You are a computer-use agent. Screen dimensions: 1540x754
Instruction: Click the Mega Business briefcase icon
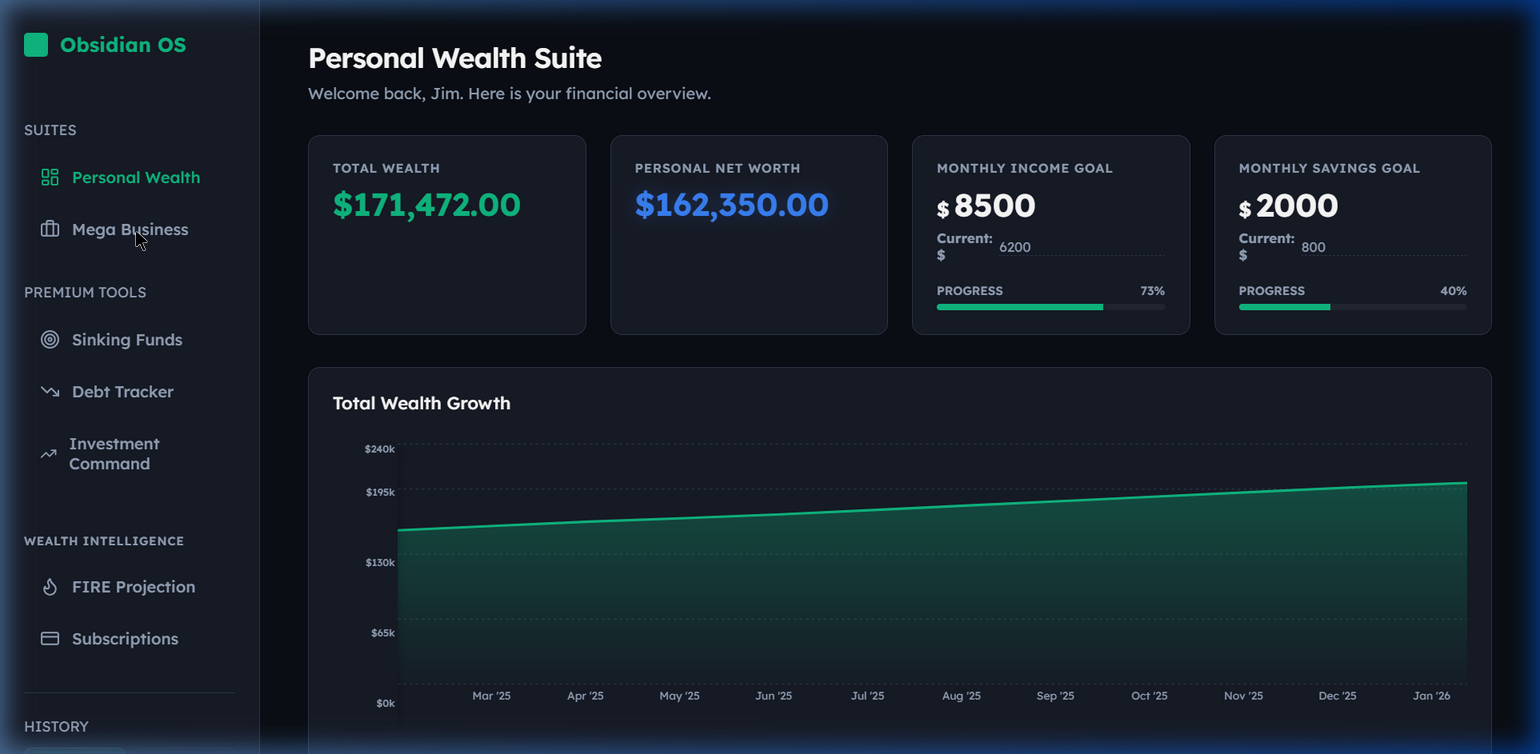[x=50, y=229]
